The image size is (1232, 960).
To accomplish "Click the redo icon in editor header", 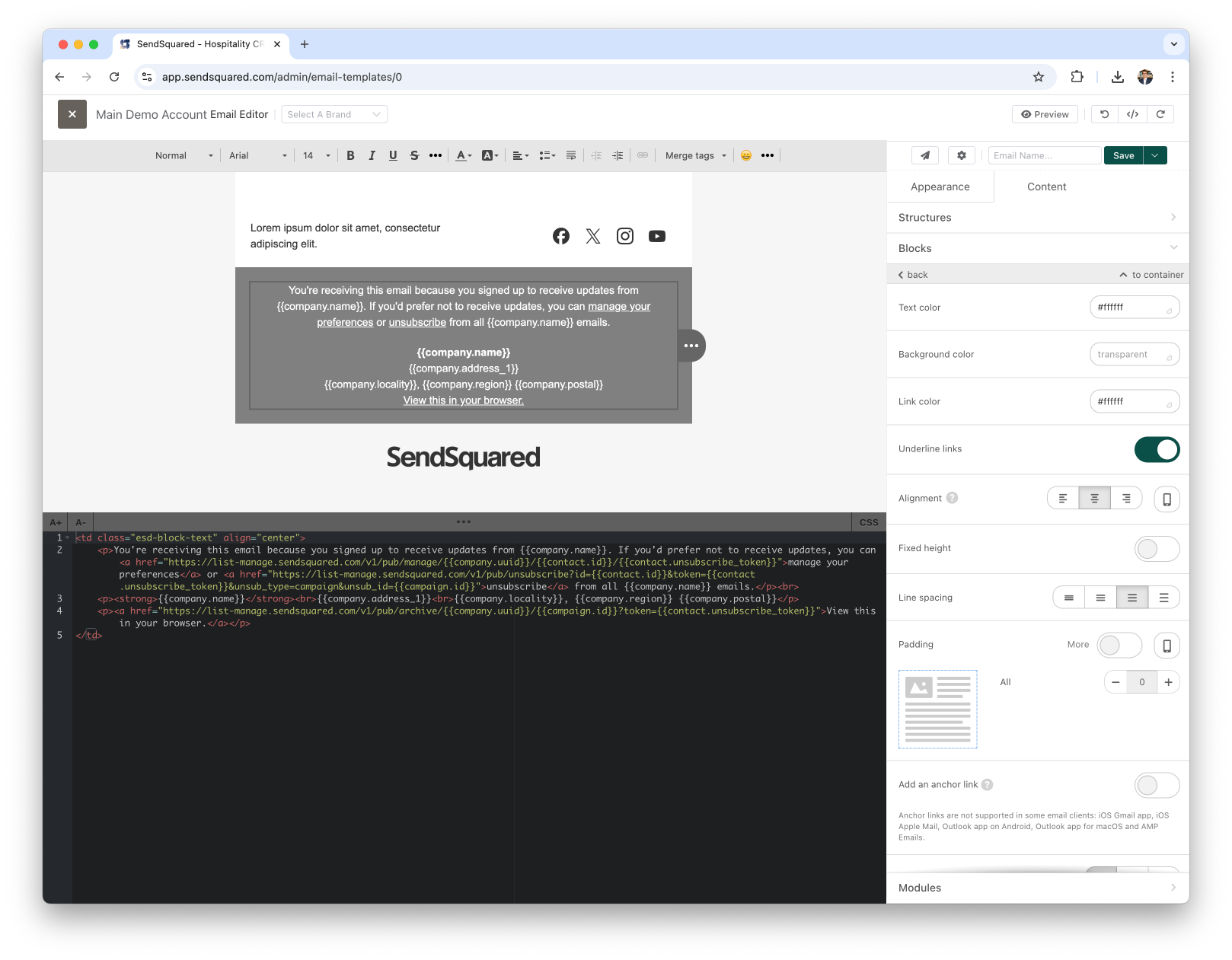I will coord(1160,114).
